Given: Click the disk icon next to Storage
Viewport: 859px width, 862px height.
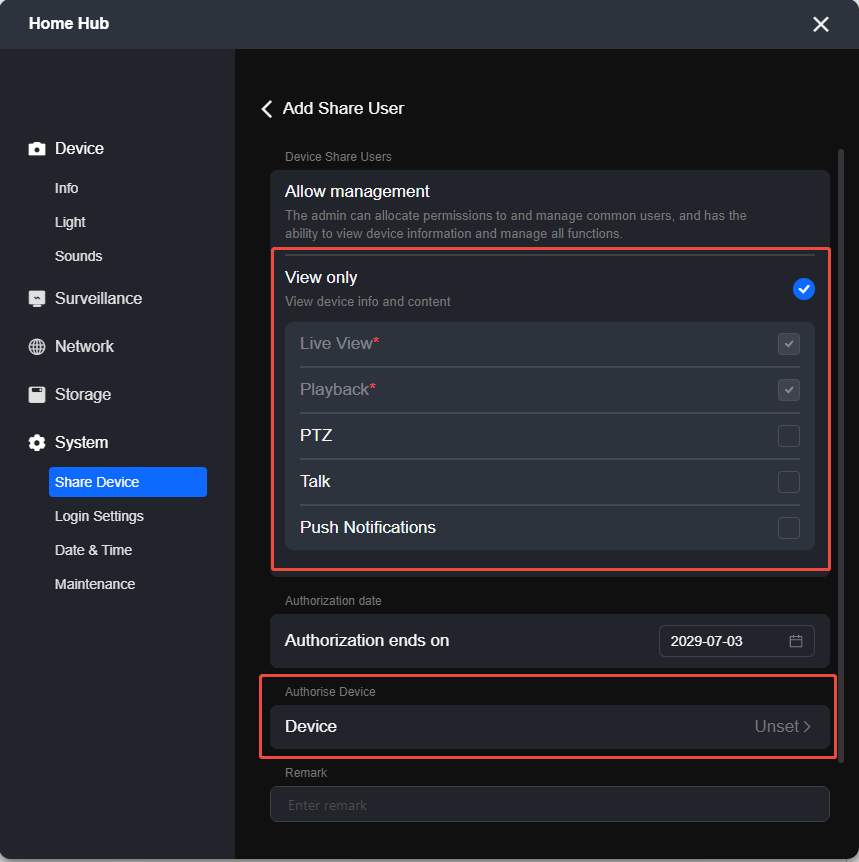Looking at the screenshot, I should tap(37, 395).
